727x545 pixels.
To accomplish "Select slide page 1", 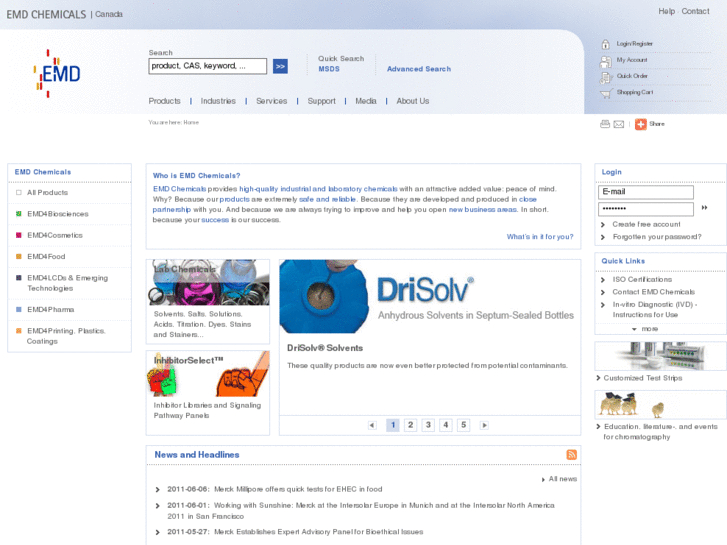I will tap(393, 425).
